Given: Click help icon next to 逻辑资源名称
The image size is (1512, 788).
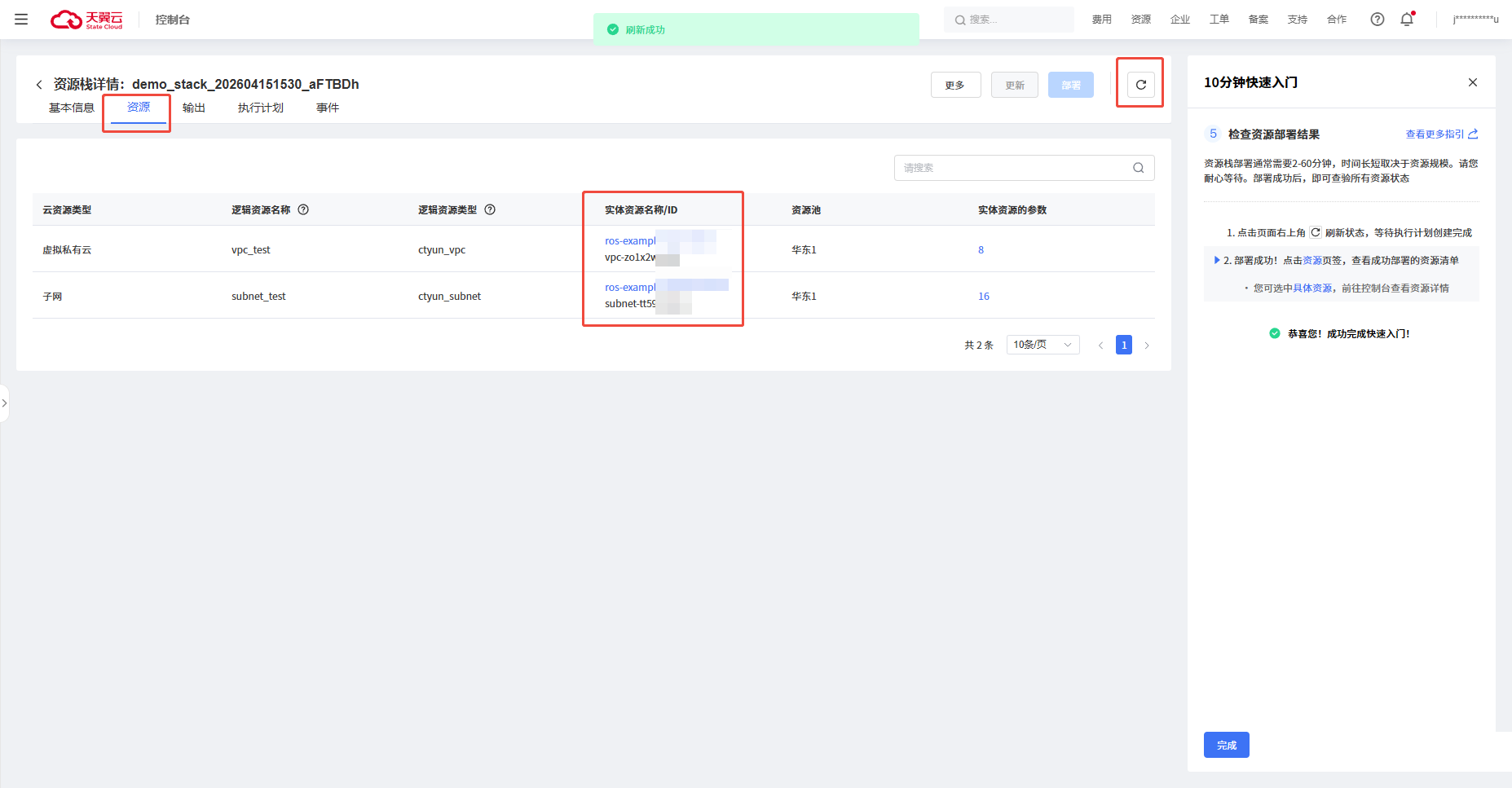Looking at the screenshot, I should pyautogui.click(x=303, y=209).
